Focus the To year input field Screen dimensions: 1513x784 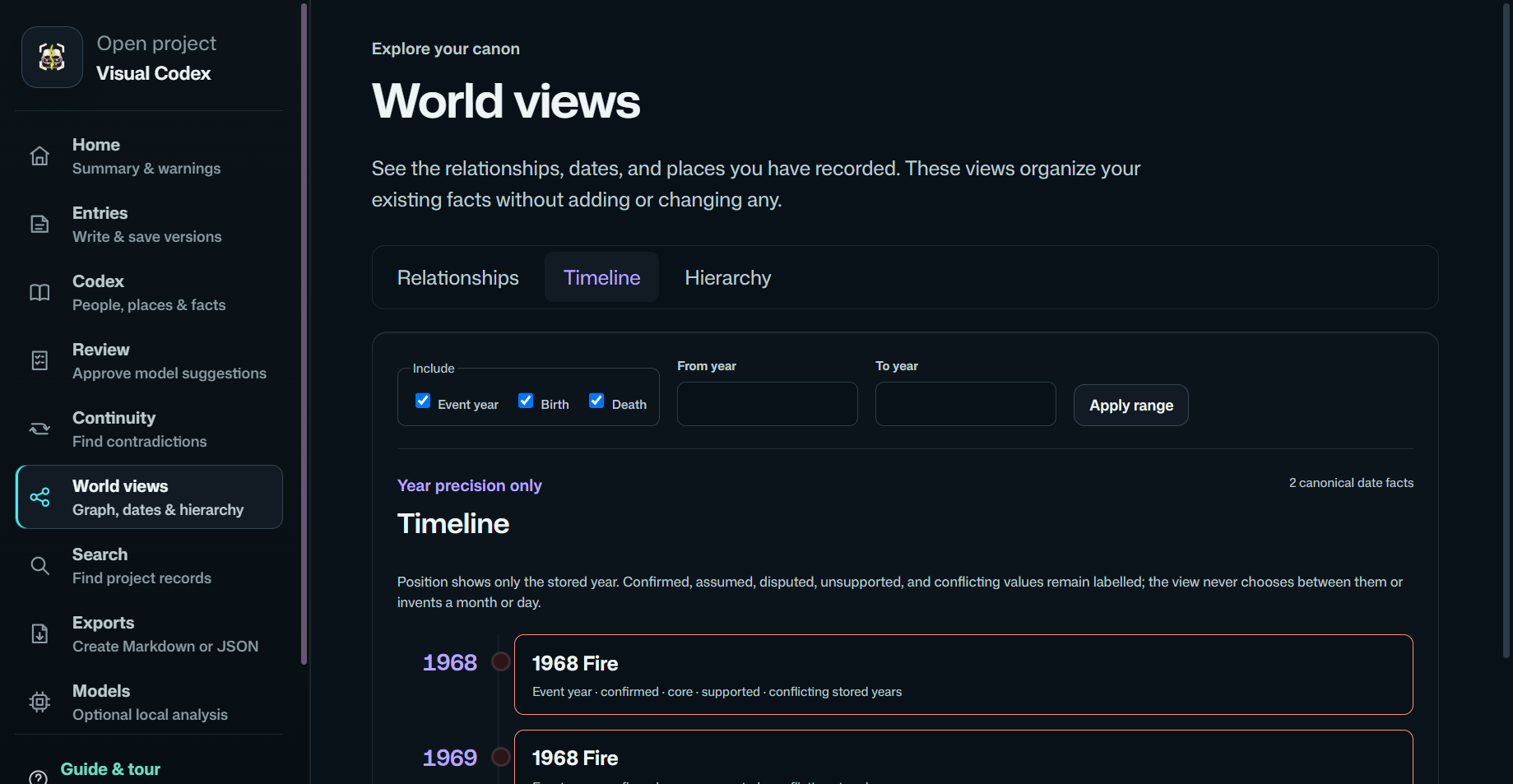click(x=966, y=404)
